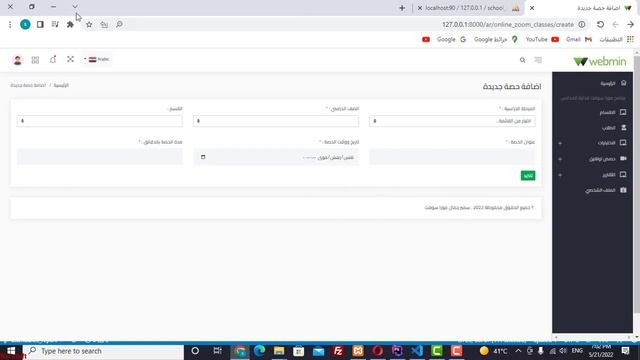Image resolution: width=640 pixels, height=360 pixels.
Task: Click the share icon in Chrome toolbar
Action: coord(104,24)
